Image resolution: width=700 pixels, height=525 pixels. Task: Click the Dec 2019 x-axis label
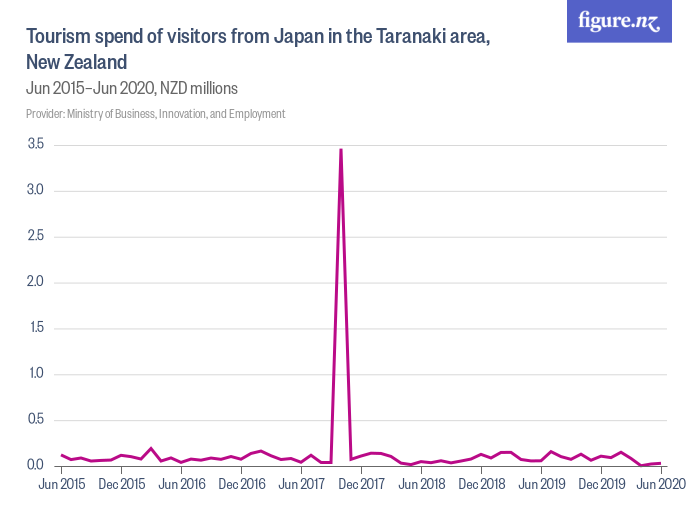(602, 484)
